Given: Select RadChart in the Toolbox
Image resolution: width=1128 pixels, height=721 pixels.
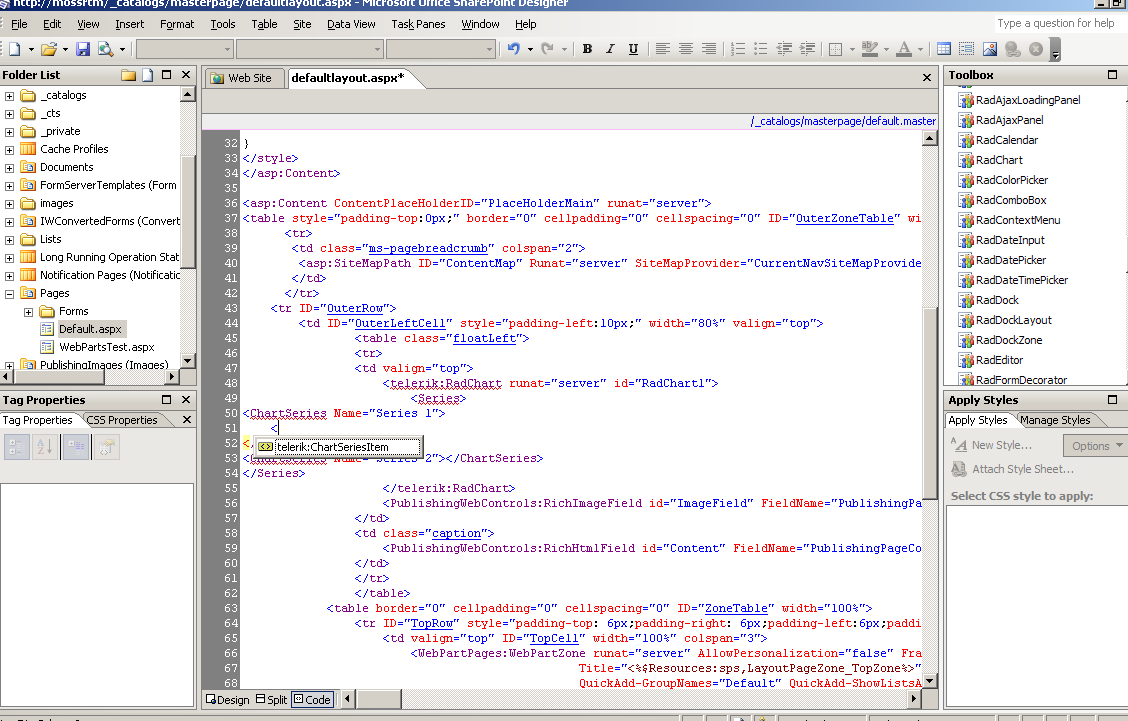Looking at the screenshot, I should tap(999, 160).
